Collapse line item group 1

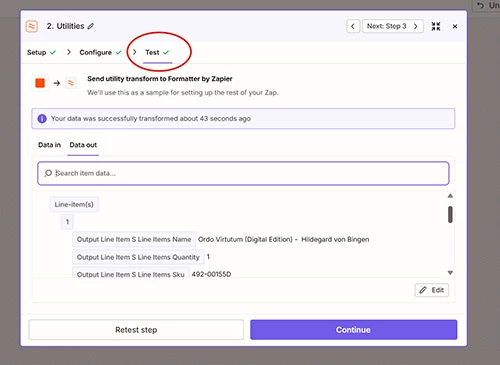(67, 222)
